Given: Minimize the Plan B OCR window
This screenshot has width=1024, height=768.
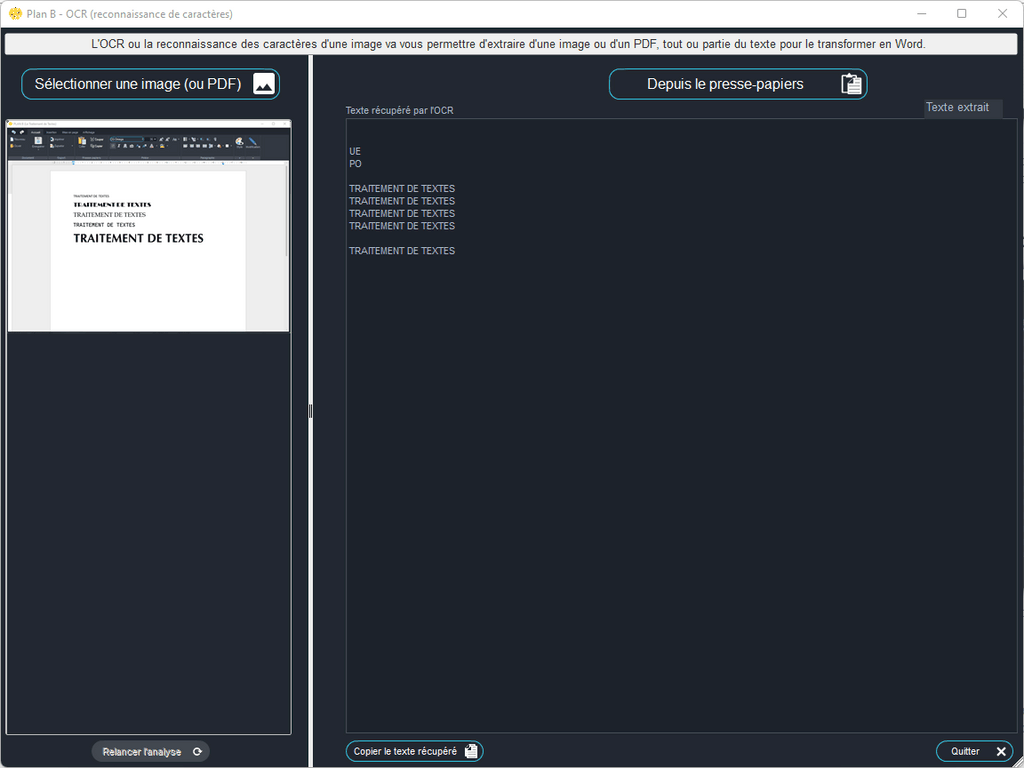Looking at the screenshot, I should tap(921, 14).
